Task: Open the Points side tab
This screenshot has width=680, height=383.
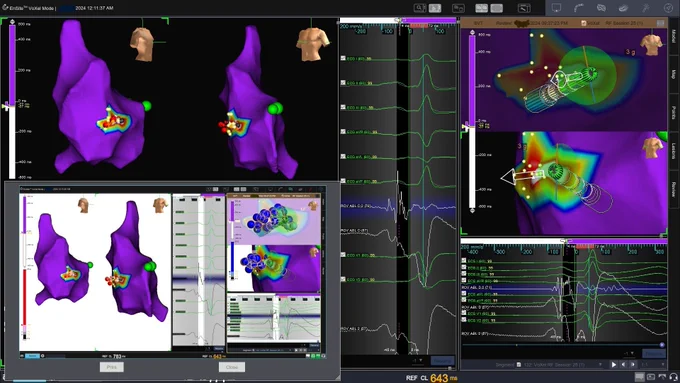Action: pos(674,113)
